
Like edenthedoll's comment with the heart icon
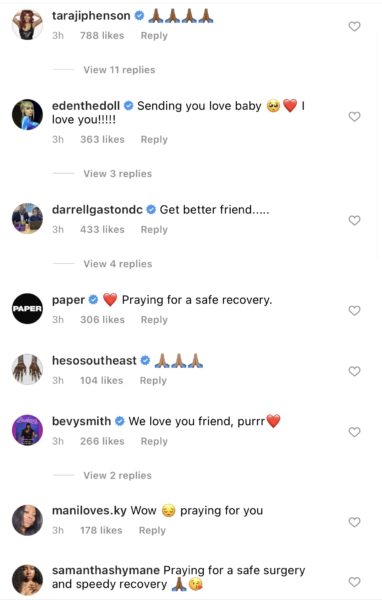tap(354, 116)
